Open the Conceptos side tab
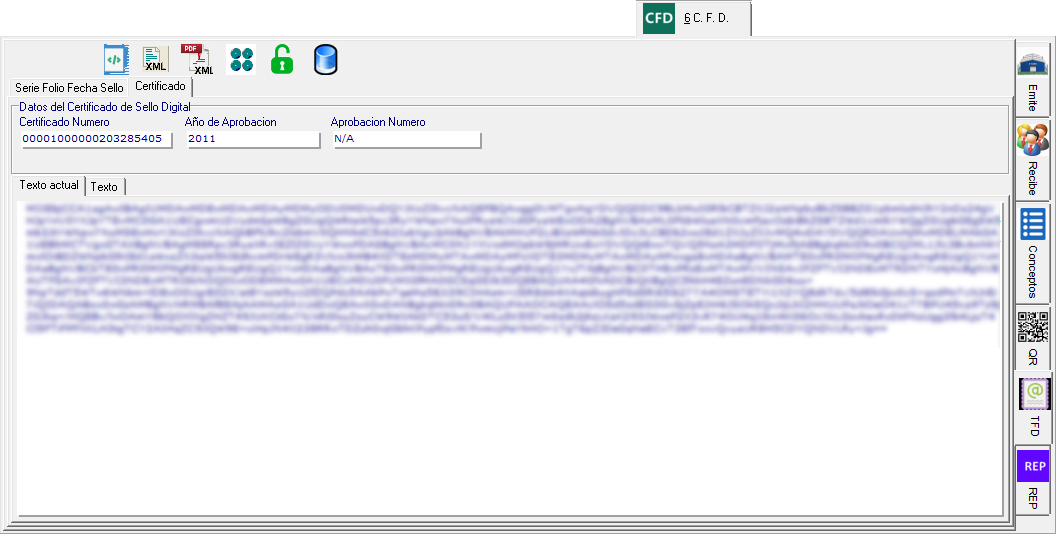The image size is (1056, 534). tap(1032, 253)
